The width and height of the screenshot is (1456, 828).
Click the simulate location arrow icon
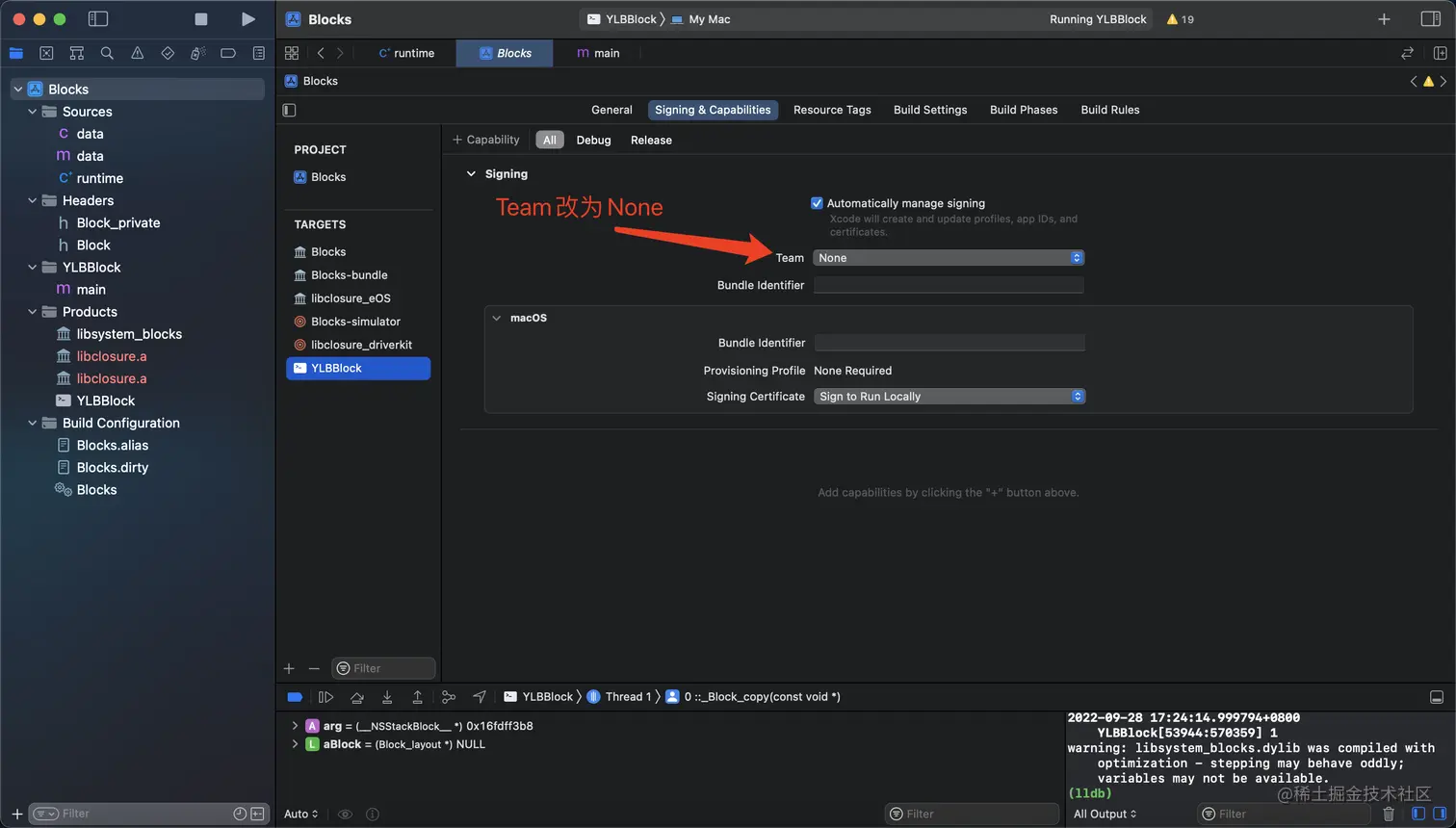[x=480, y=697]
